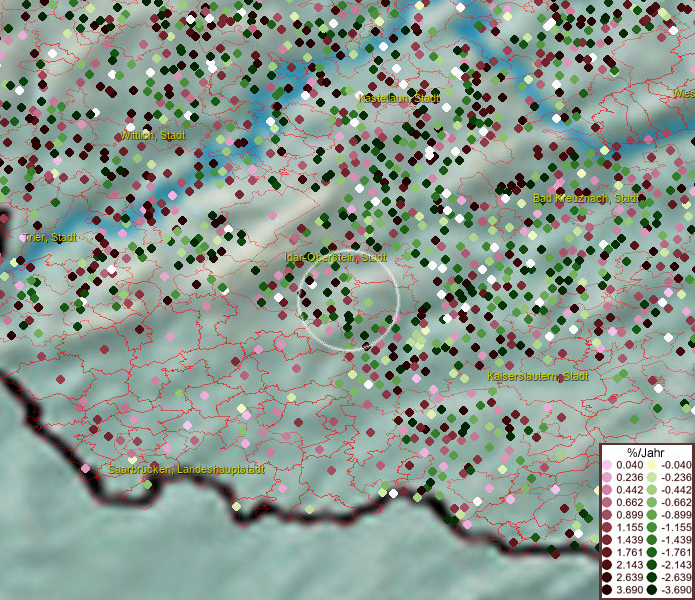Click the Wittlich, Stadt map label

[152, 135]
